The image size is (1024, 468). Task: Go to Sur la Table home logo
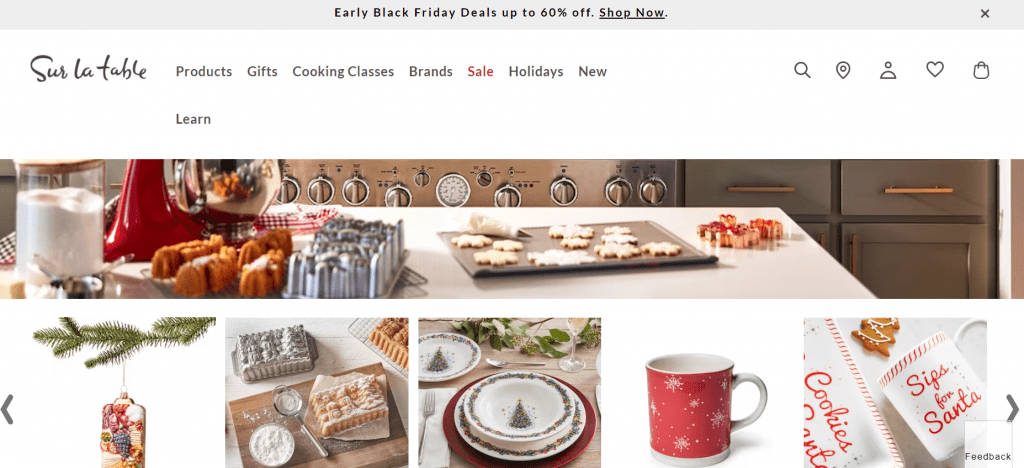point(88,69)
